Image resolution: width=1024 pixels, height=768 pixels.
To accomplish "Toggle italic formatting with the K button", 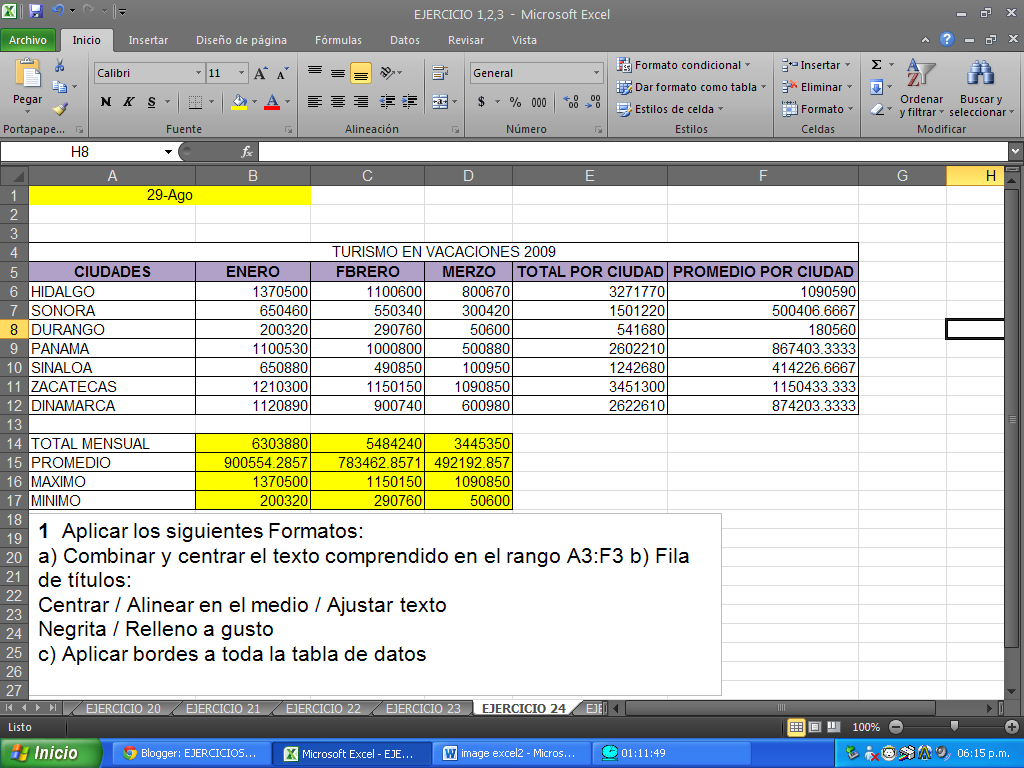I will pos(128,102).
